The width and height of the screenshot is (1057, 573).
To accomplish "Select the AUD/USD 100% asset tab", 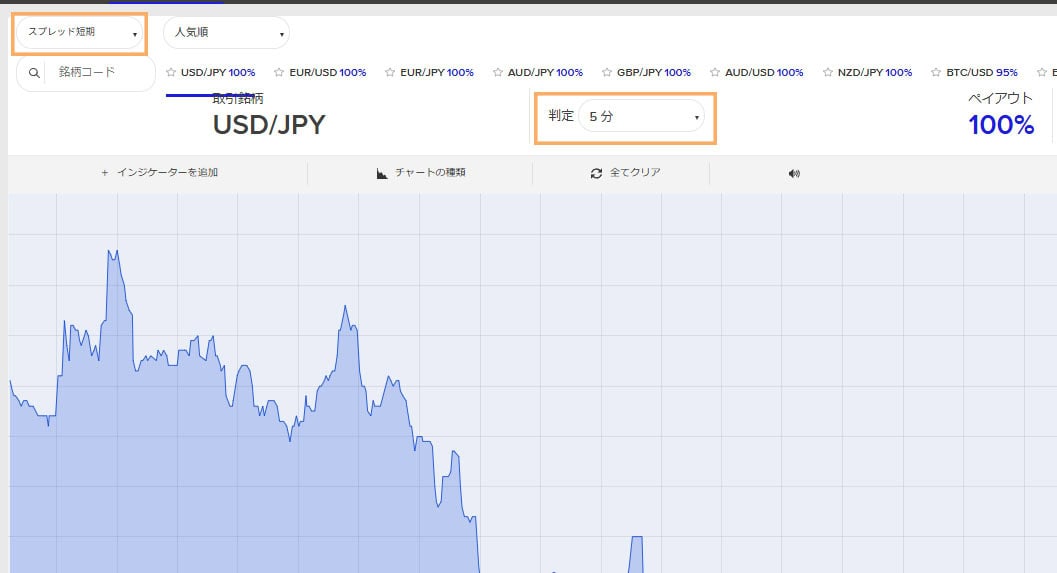I will point(764,72).
